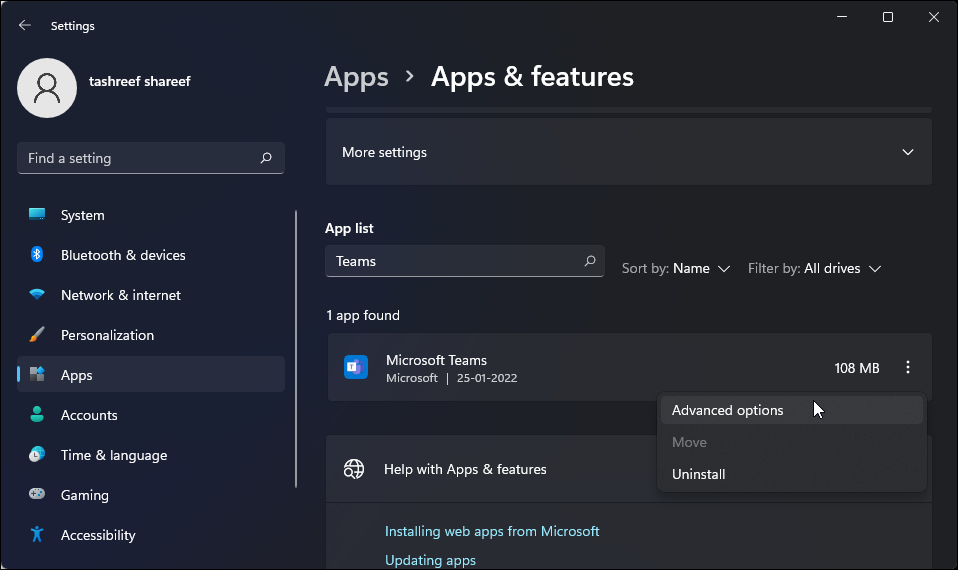The width and height of the screenshot is (958, 570).
Task: Click the three-dot menu beside Microsoft Teams
Action: pos(908,368)
